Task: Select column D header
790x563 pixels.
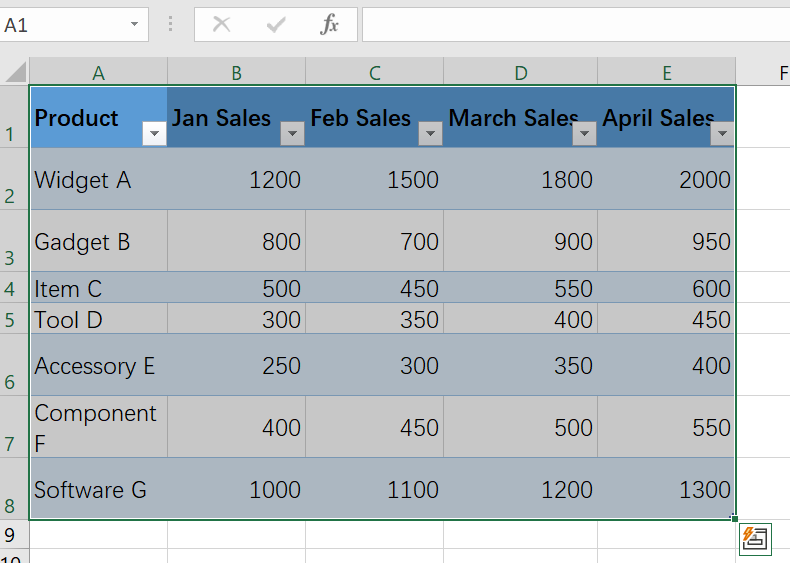Action: coord(520,72)
